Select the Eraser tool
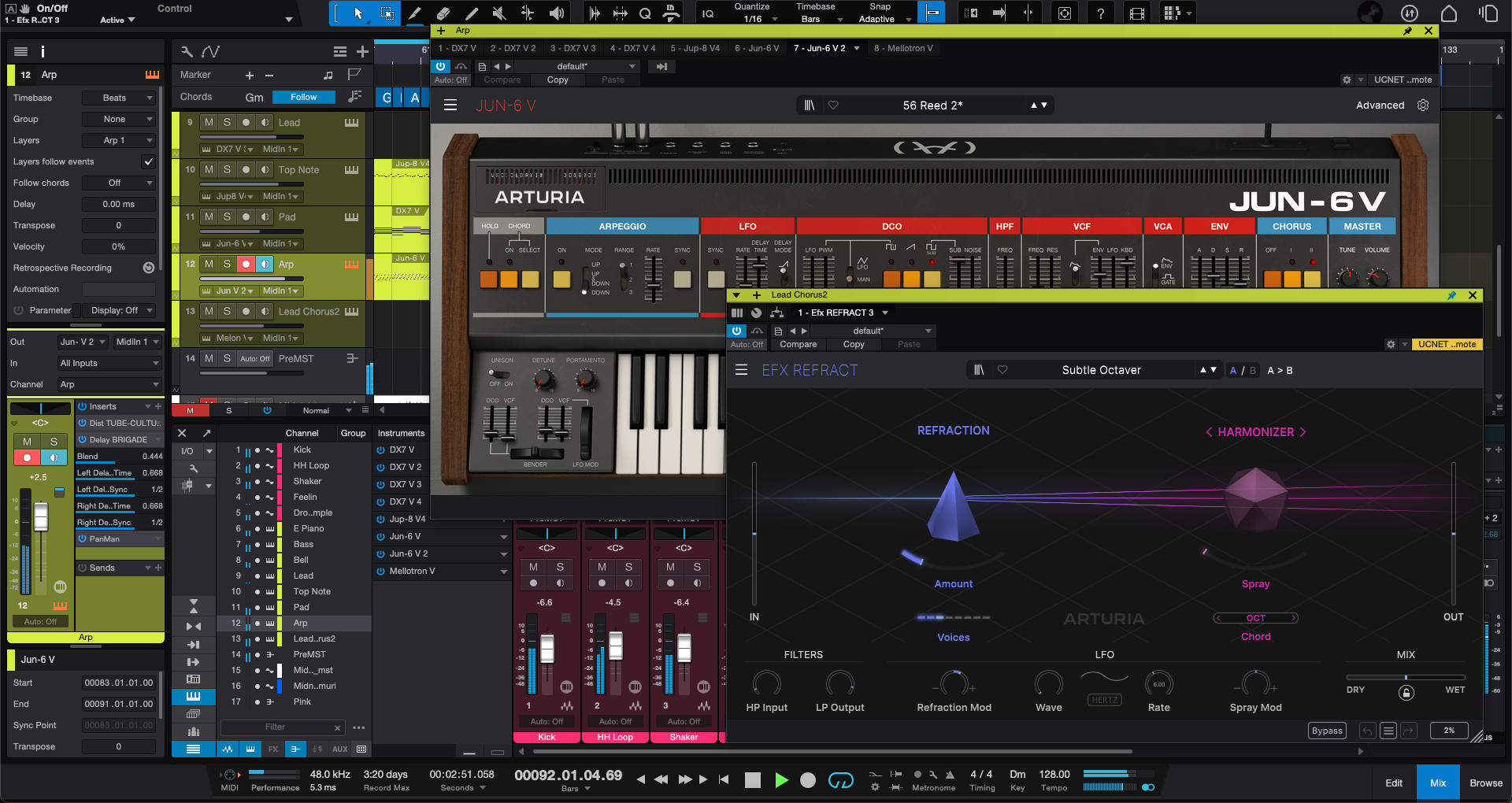1512x803 pixels. [x=443, y=13]
